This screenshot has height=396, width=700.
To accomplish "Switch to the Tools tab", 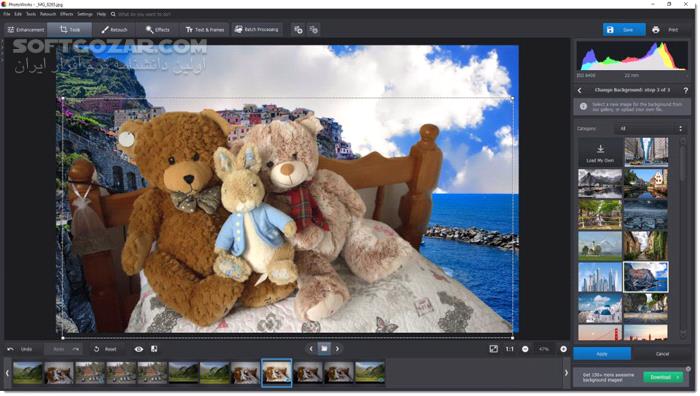I will 70,30.
